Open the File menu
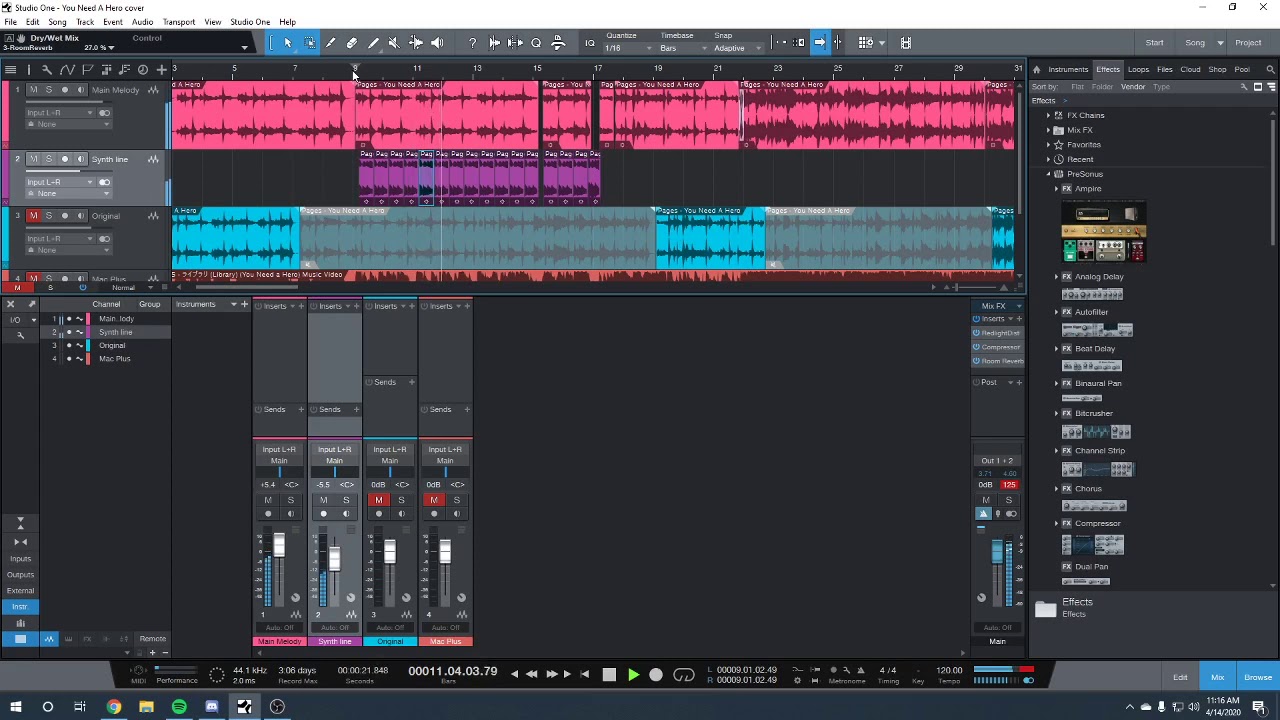Screen dimensions: 1280x720 10,22
